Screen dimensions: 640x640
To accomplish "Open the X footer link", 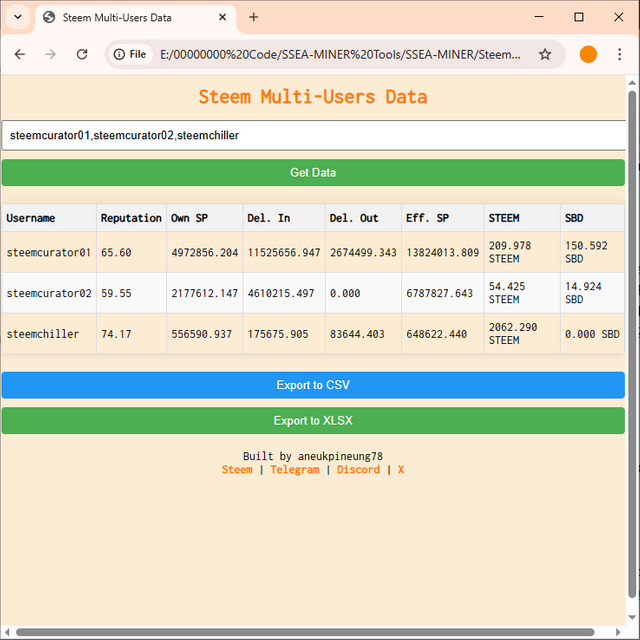I will [x=401, y=469].
